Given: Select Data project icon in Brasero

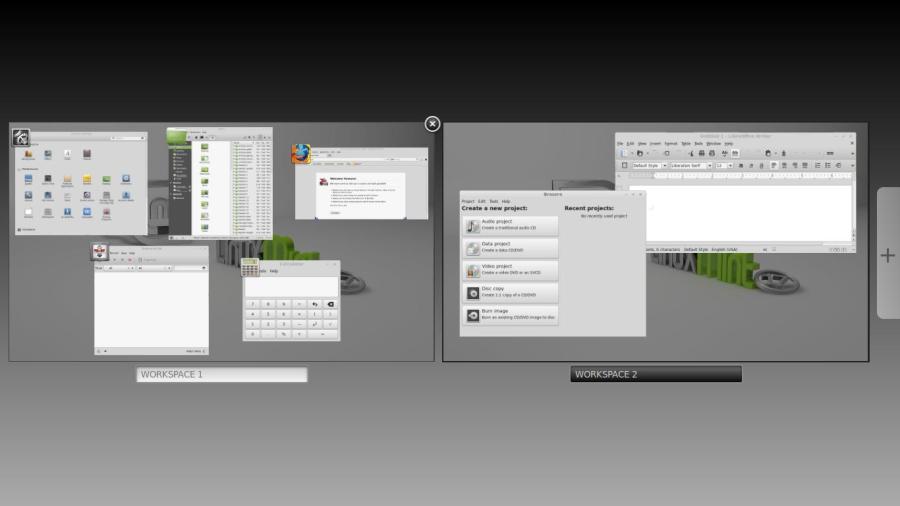Looking at the screenshot, I should (x=472, y=248).
